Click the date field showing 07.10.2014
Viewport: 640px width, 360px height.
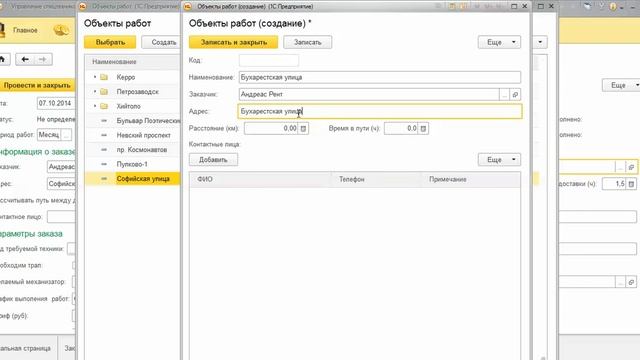point(56,103)
